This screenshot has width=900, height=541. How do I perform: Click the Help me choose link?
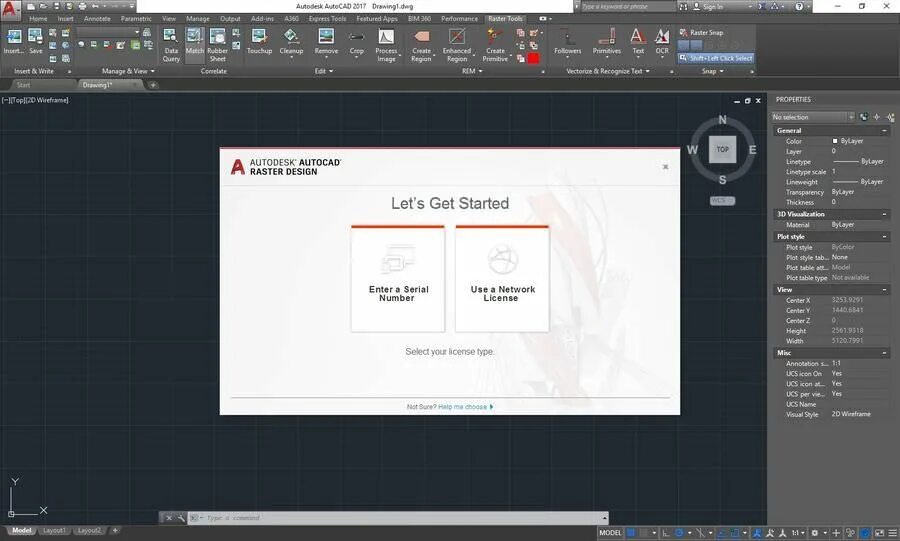[x=463, y=407]
